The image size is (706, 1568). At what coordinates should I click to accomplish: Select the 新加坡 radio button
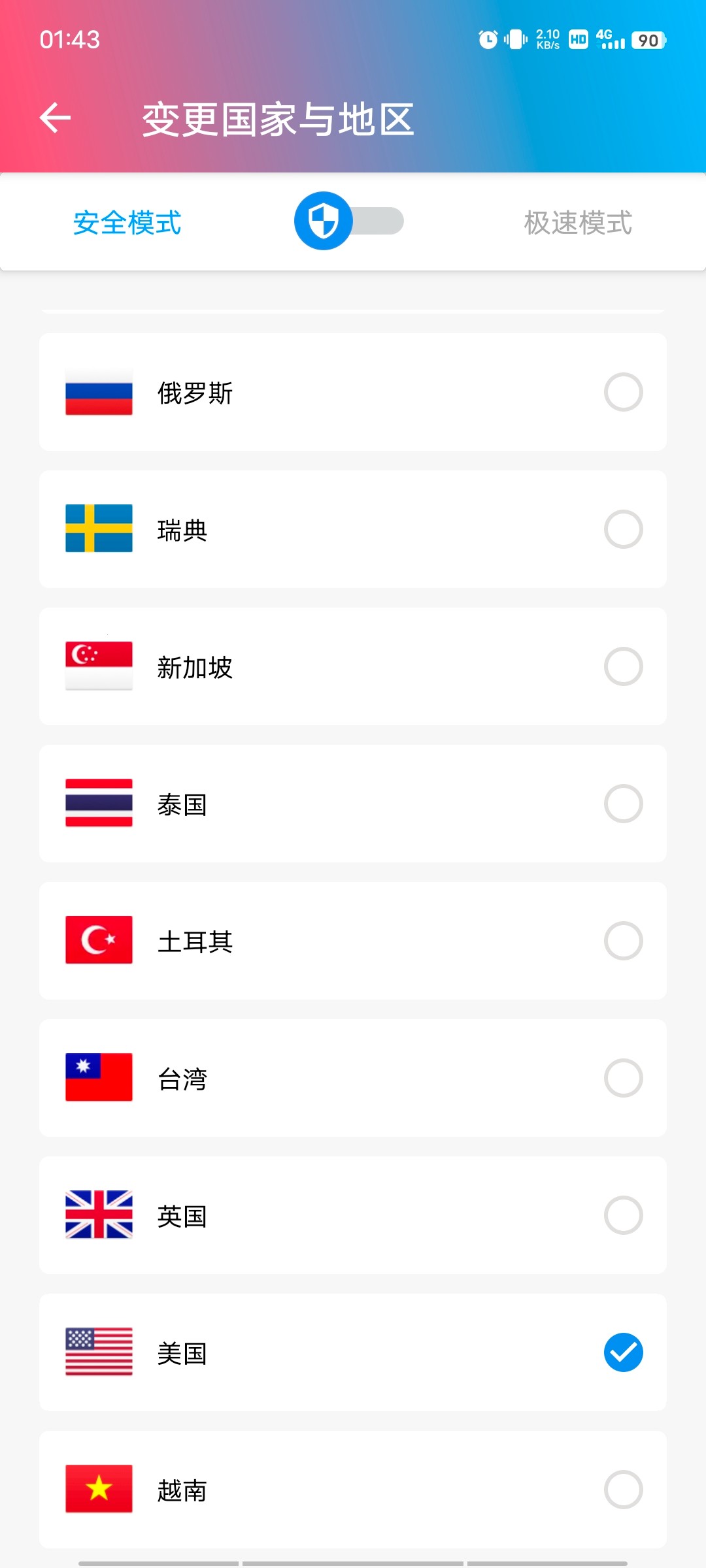point(623,666)
